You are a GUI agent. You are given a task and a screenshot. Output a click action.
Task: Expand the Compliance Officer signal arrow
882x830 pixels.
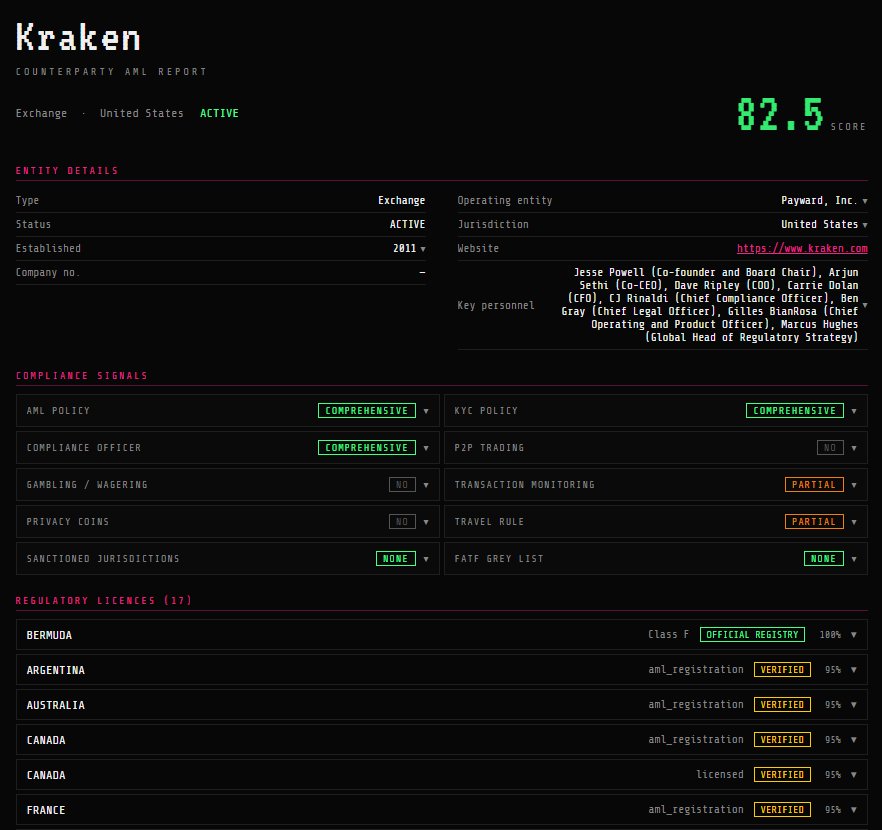pos(426,448)
